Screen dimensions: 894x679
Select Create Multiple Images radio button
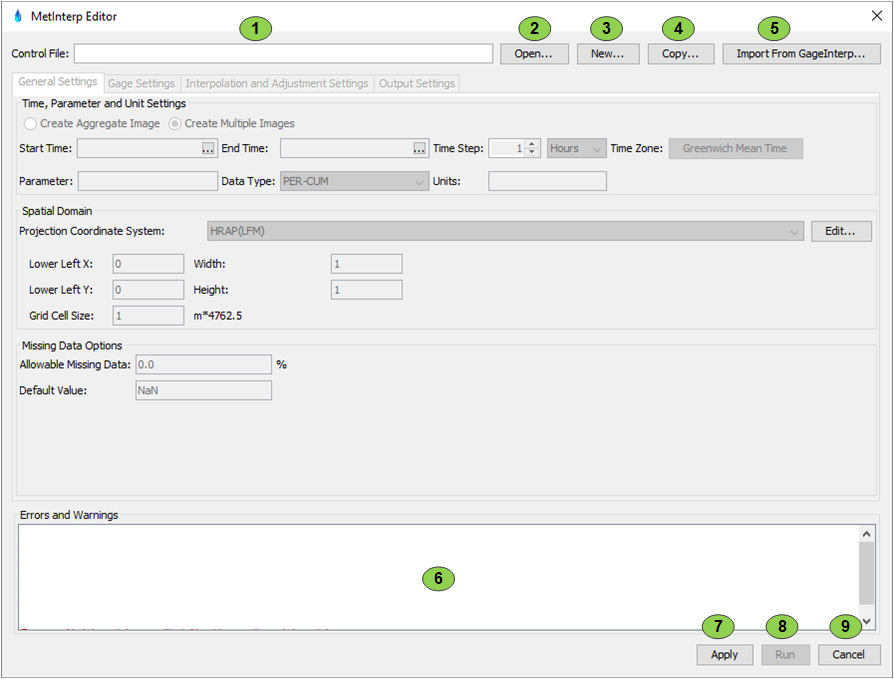[175, 124]
